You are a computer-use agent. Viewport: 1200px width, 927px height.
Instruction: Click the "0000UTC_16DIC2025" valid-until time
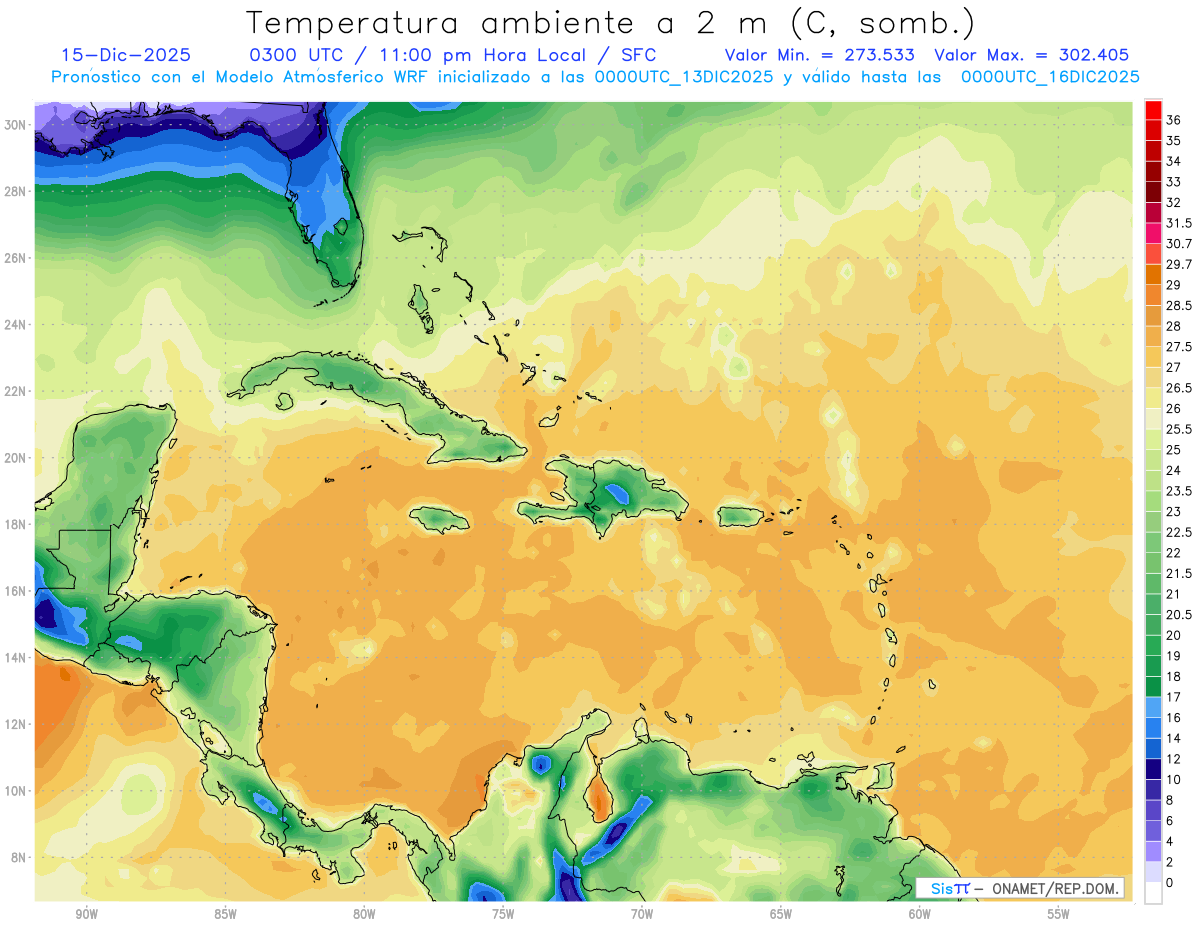click(x=1050, y=77)
